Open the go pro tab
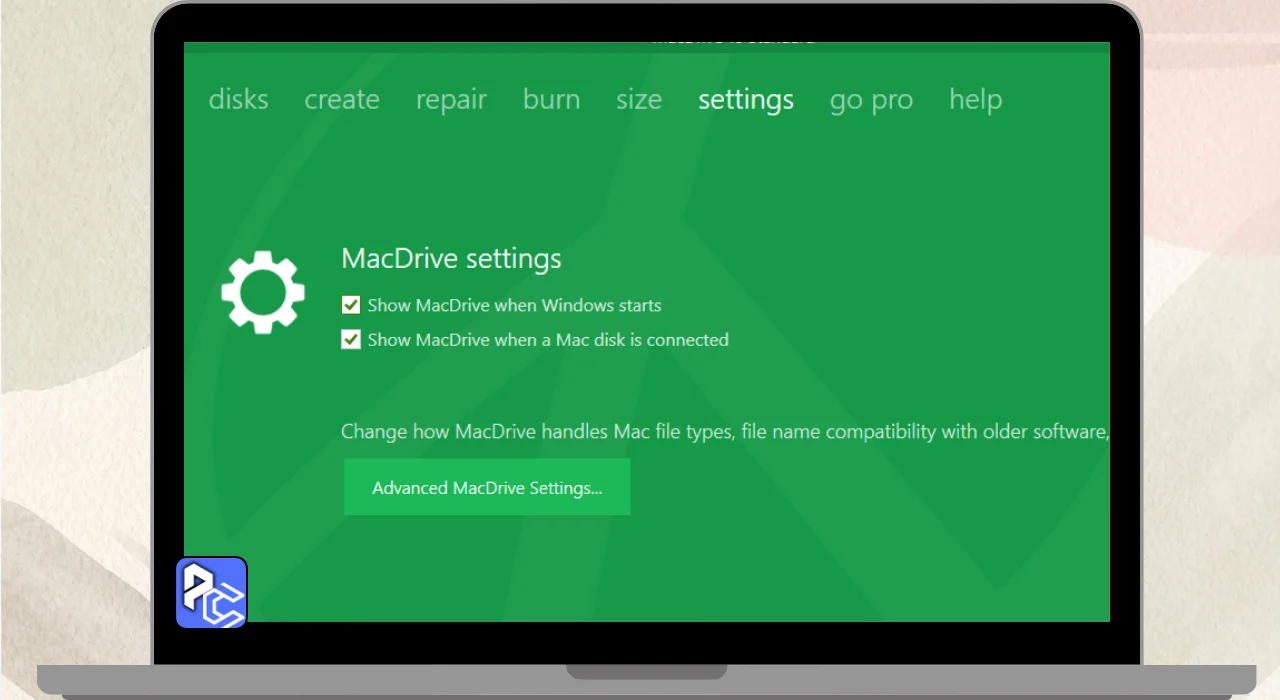Image resolution: width=1280 pixels, height=700 pixels. tap(871, 101)
